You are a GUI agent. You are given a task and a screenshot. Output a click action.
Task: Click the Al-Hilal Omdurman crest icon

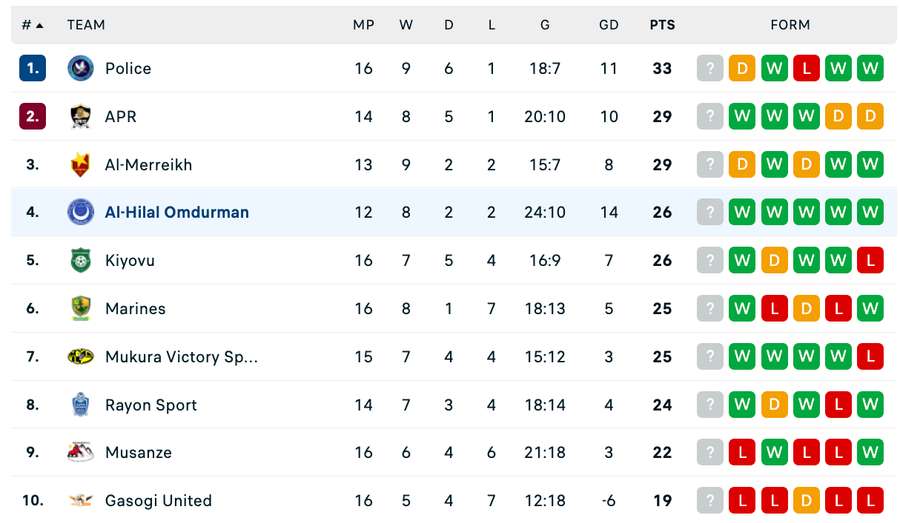pyautogui.click(x=80, y=212)
